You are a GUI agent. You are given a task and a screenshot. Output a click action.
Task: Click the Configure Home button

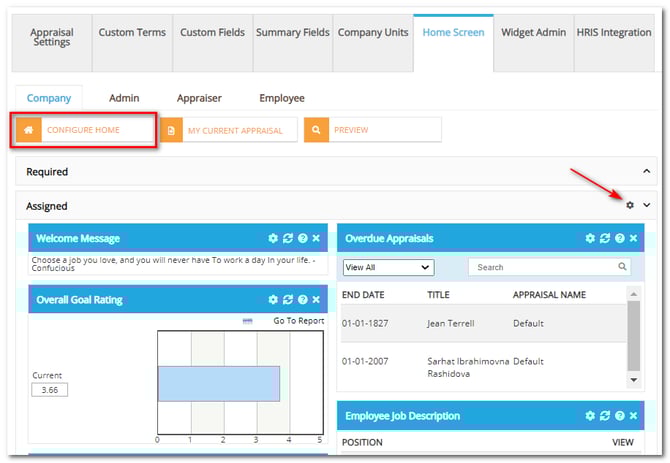coord(85,131)
